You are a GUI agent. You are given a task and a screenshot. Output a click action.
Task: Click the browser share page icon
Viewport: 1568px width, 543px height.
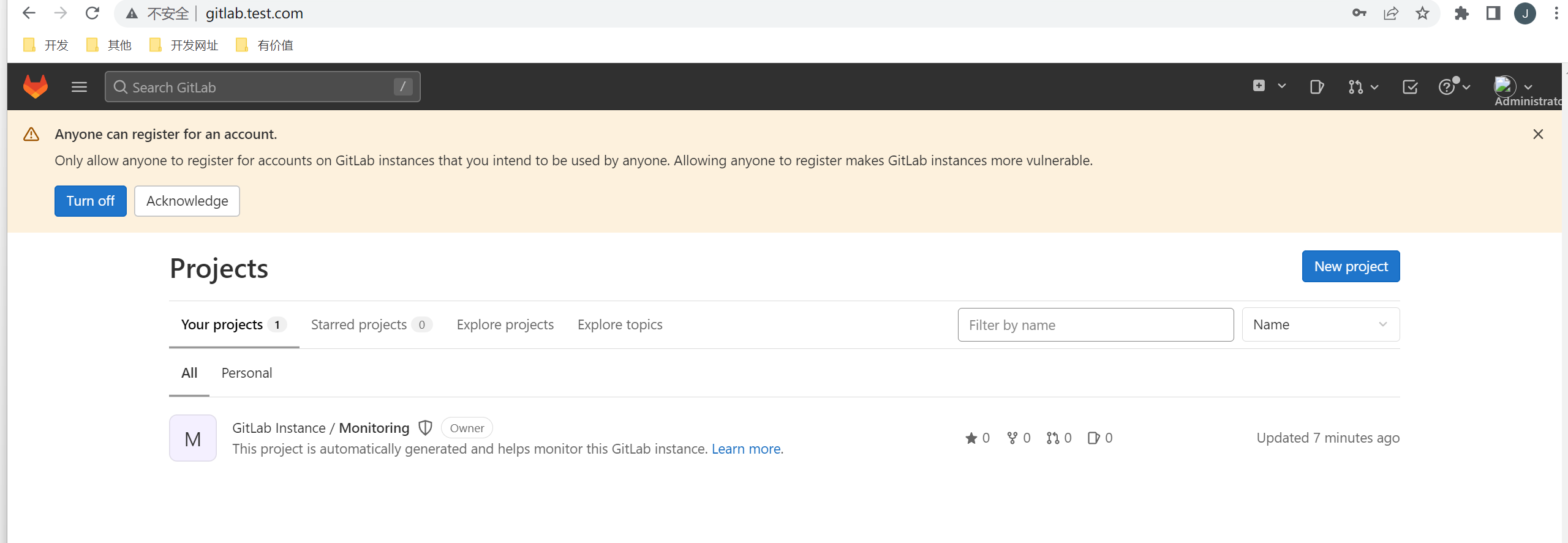point(1391,13)
